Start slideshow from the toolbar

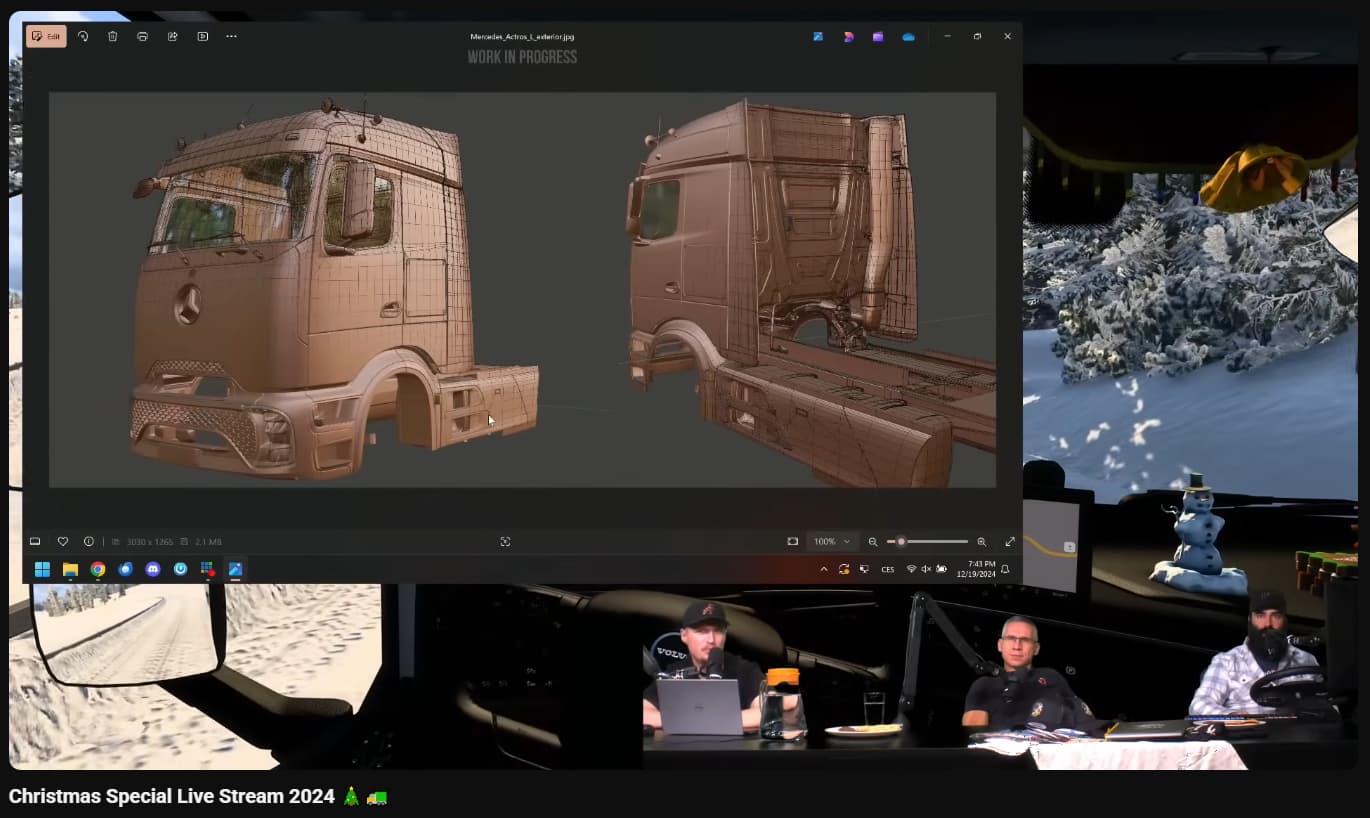203,36
